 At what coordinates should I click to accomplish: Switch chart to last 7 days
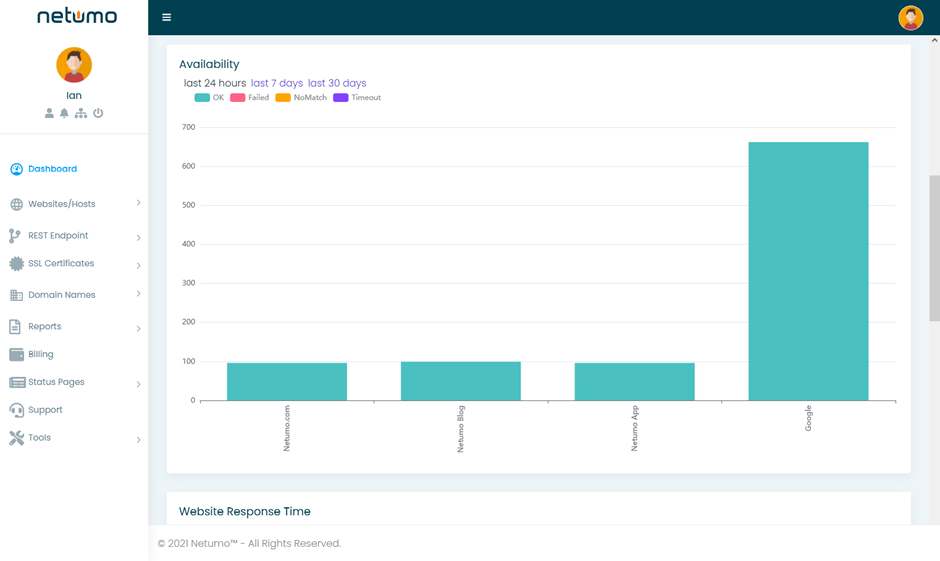277,83
